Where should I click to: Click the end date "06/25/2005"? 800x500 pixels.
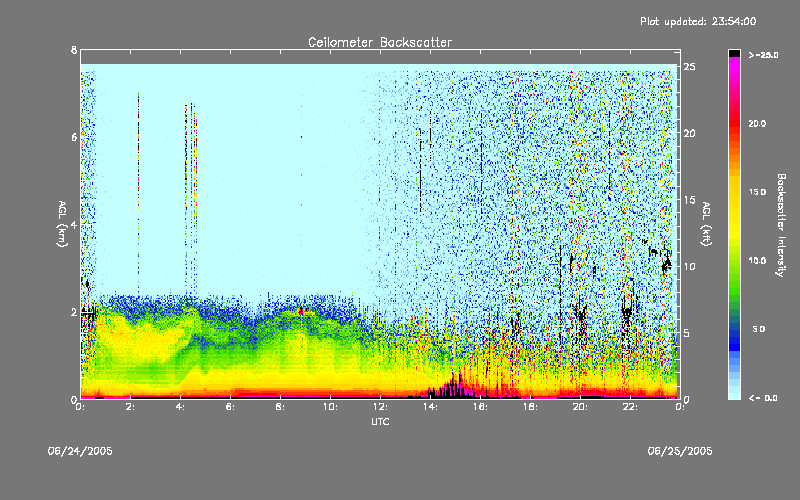[680, 451]
